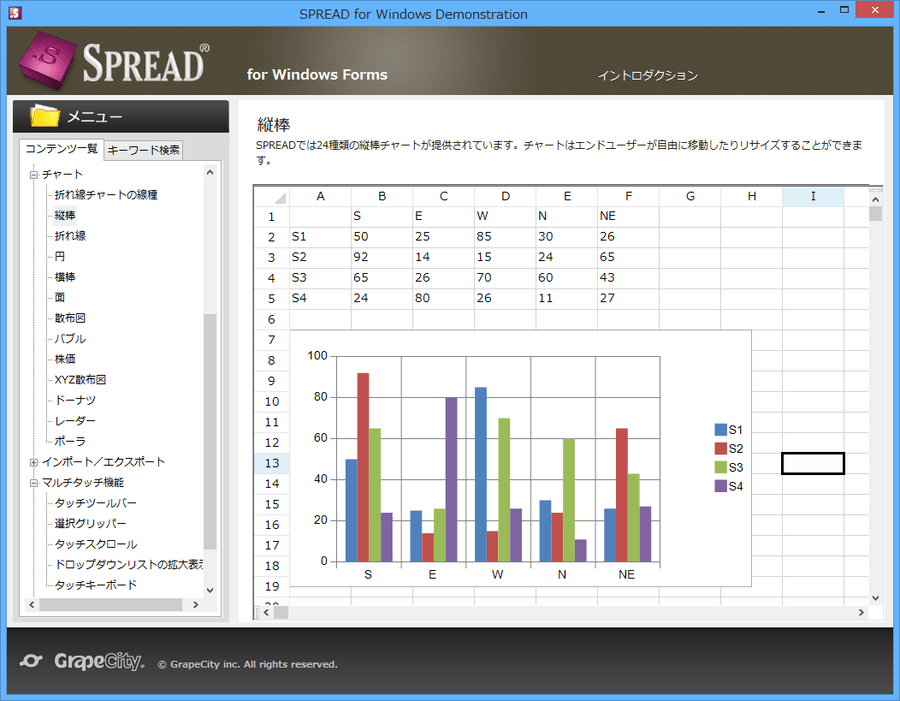This screenshot has width=900, height=701.
Task: Switch to the コンテンツ一覧 tab
Action: 61,149
